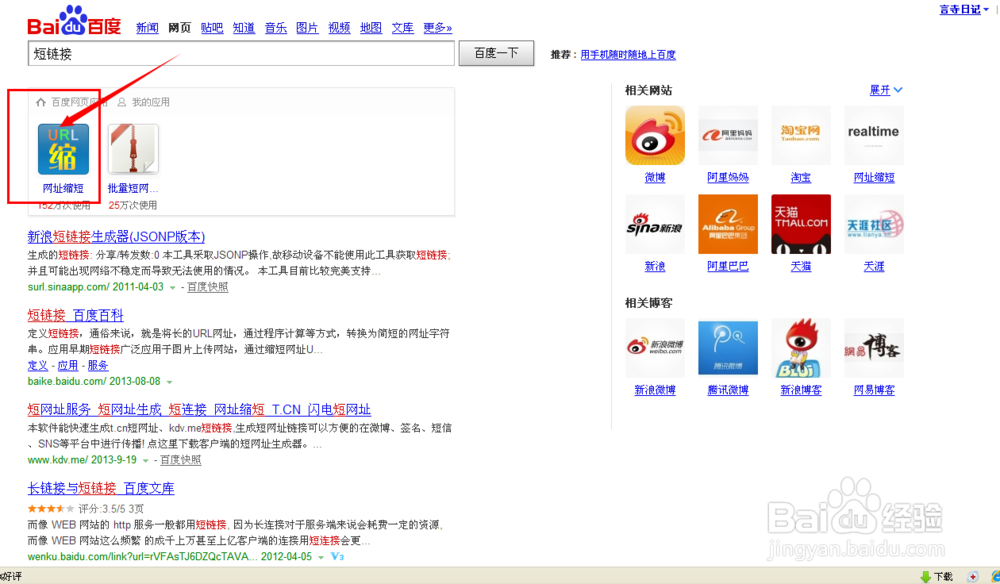Click the green download arrow in status bar
The image size is (1000, 584).
(925, 577)
